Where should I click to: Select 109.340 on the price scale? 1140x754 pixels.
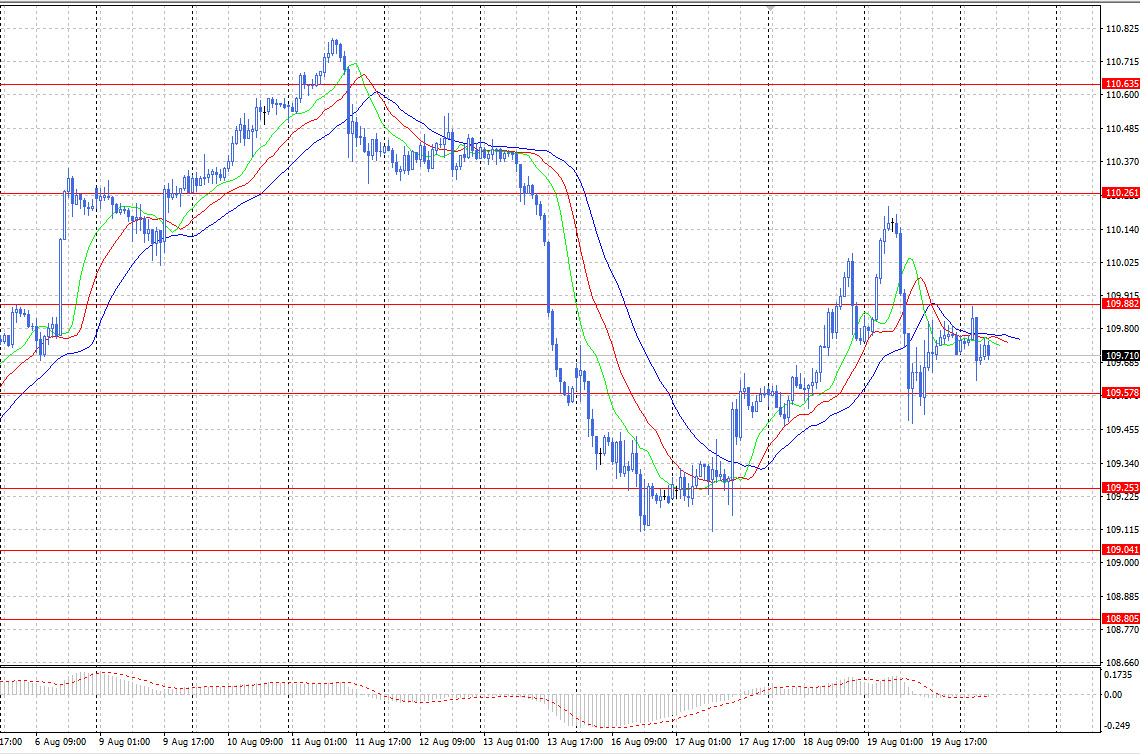click(x=1122, y=464)
